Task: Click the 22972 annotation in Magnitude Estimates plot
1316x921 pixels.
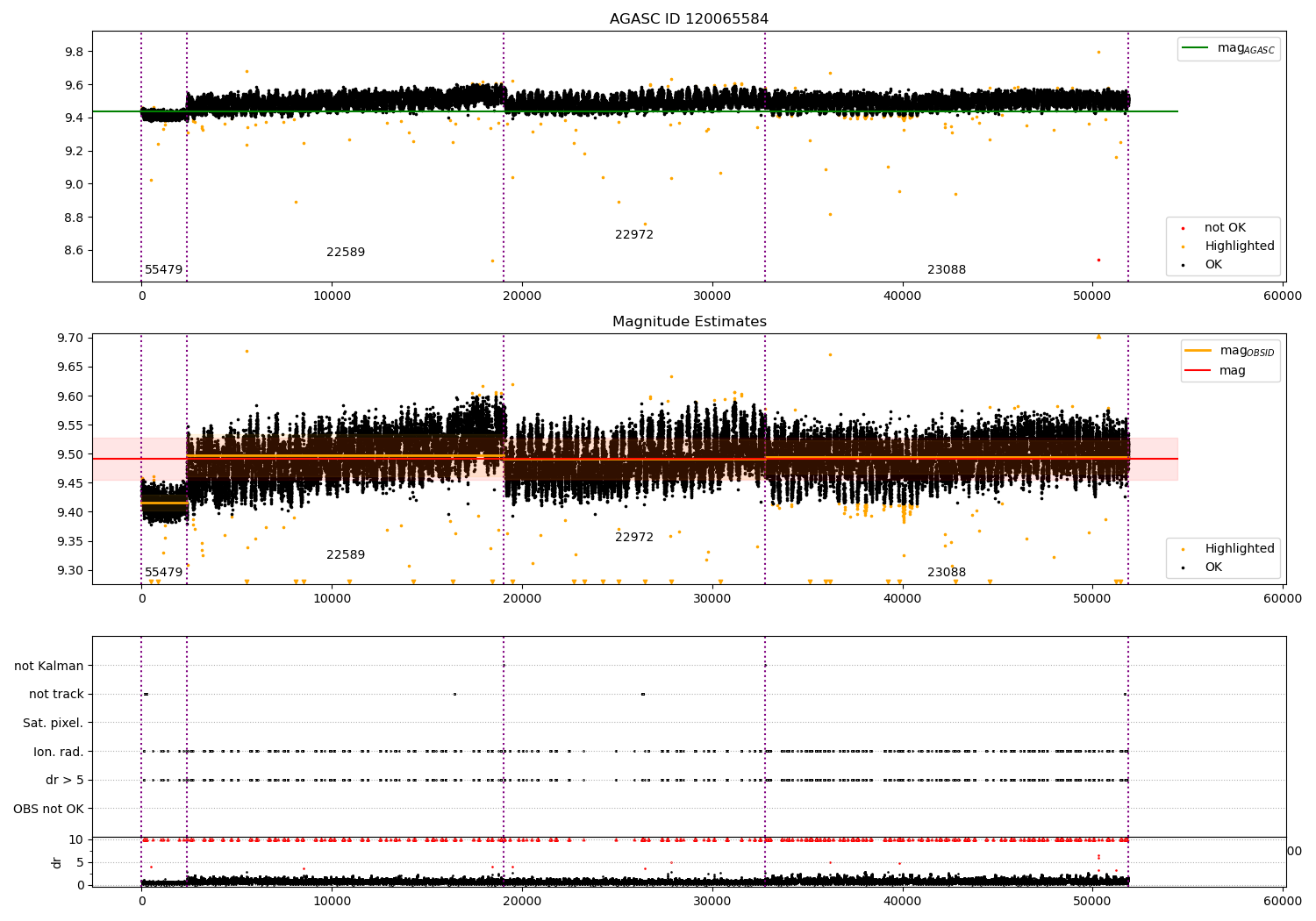Action: [634, 538]
